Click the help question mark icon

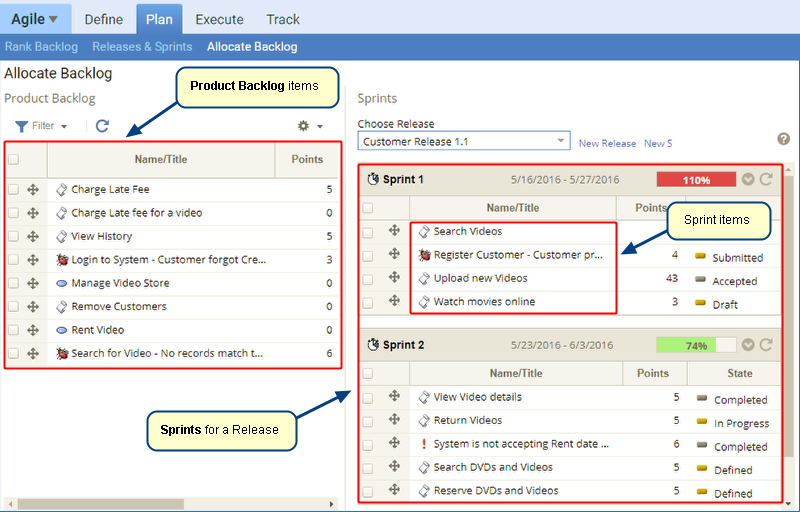(x=784, y=140)
